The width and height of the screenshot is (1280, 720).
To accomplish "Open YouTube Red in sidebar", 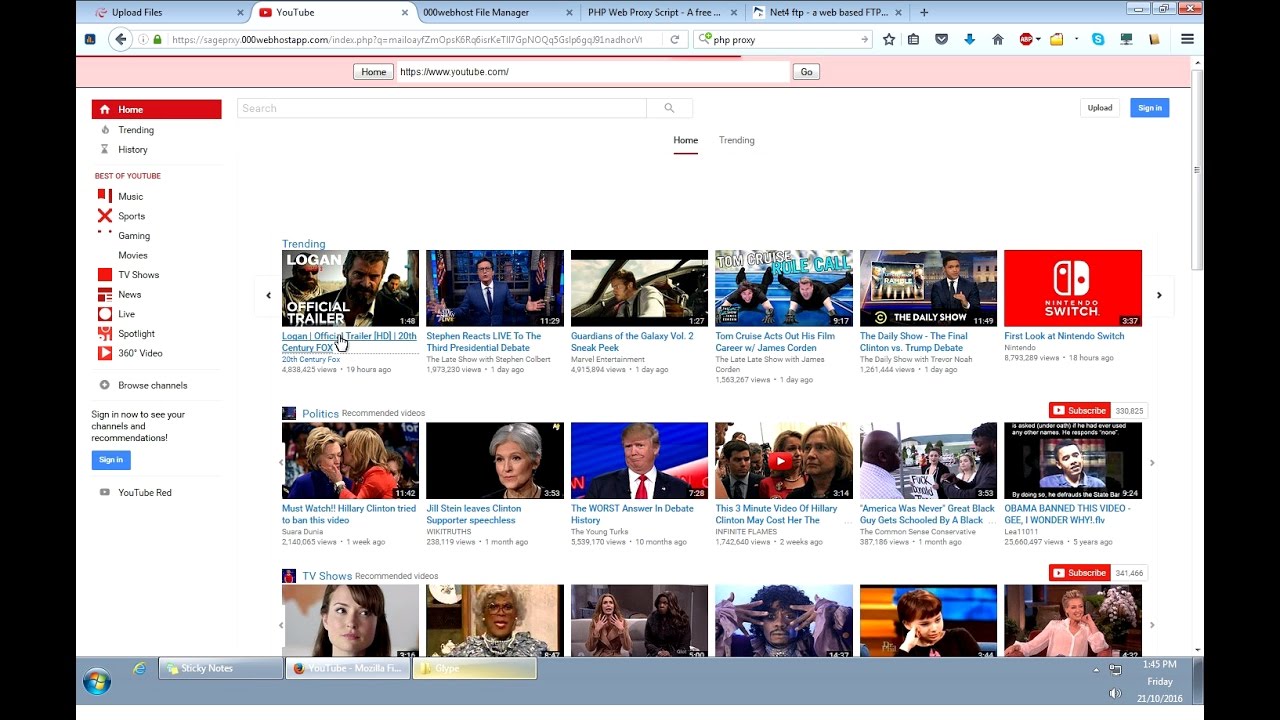I will coord(145,493).
